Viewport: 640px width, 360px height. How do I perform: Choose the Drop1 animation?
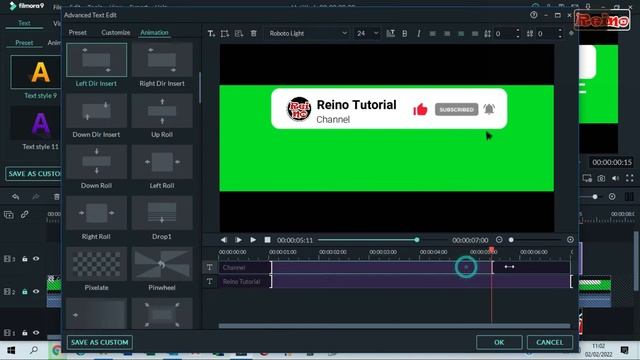pyautogui.click(x=162, y=213)
